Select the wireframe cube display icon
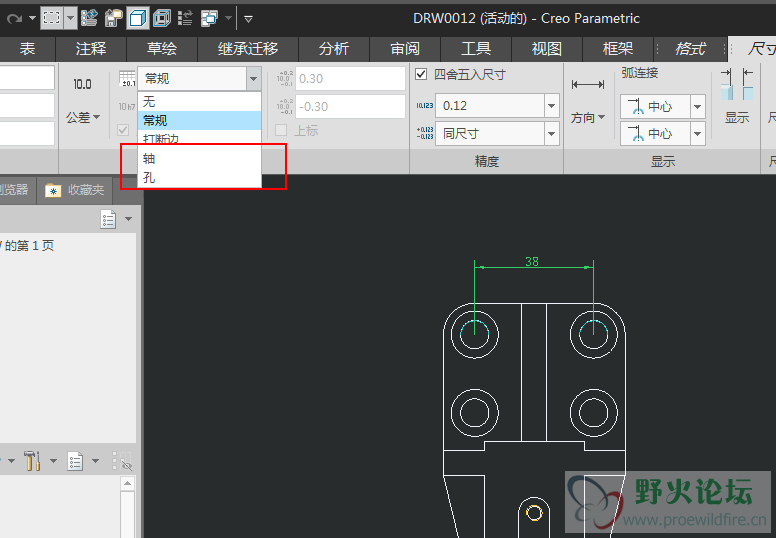The height and width of the screenshot is (538, 776). [161, 19]
